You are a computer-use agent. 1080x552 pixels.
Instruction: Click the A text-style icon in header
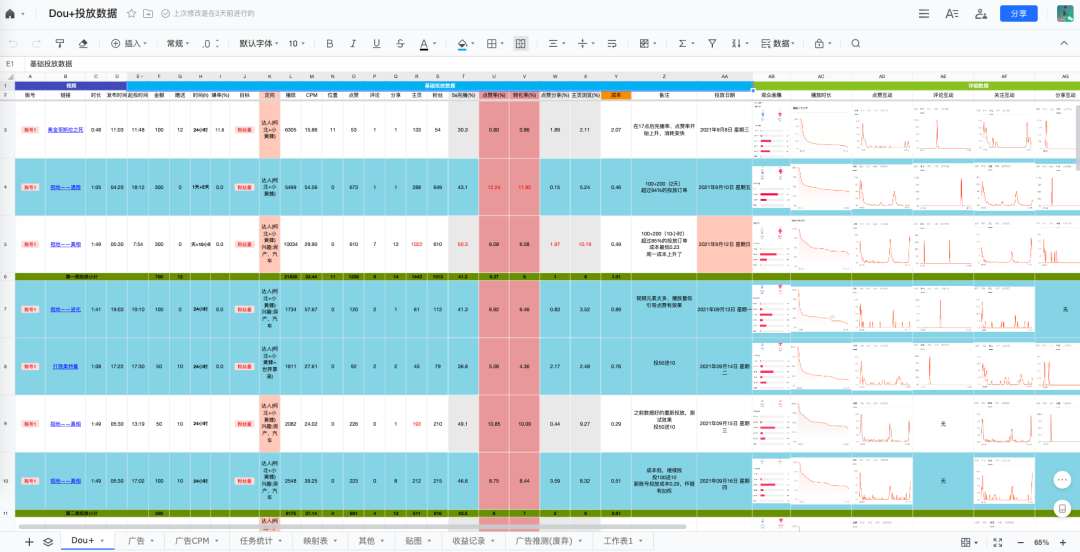952,14
